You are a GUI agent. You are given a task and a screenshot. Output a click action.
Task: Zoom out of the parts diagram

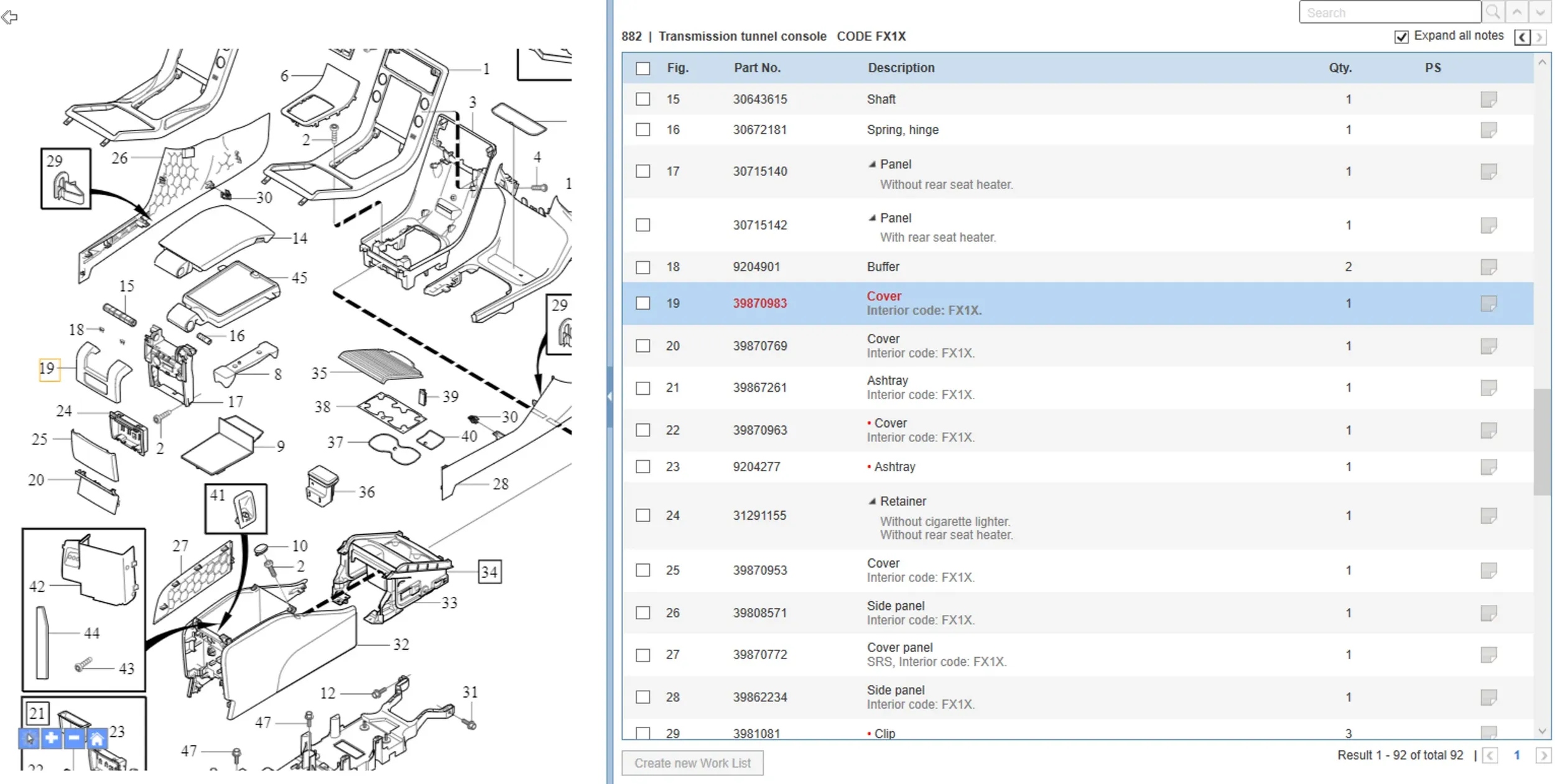pyautogui.click(x=74, y=739)
